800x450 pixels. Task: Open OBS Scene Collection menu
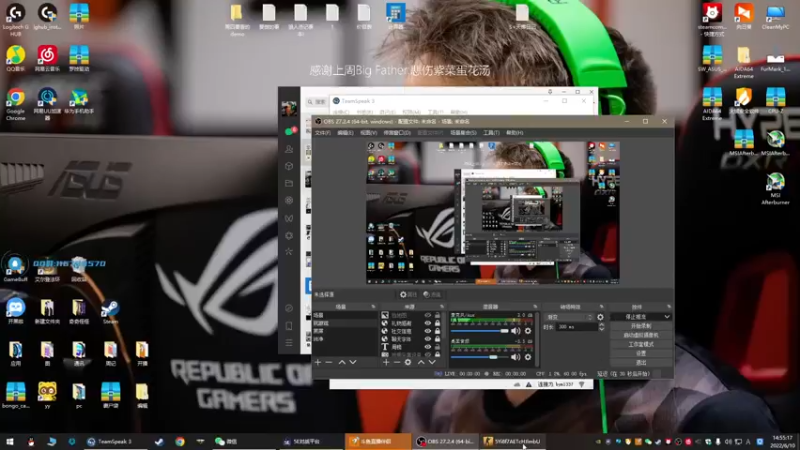(463, 133)
